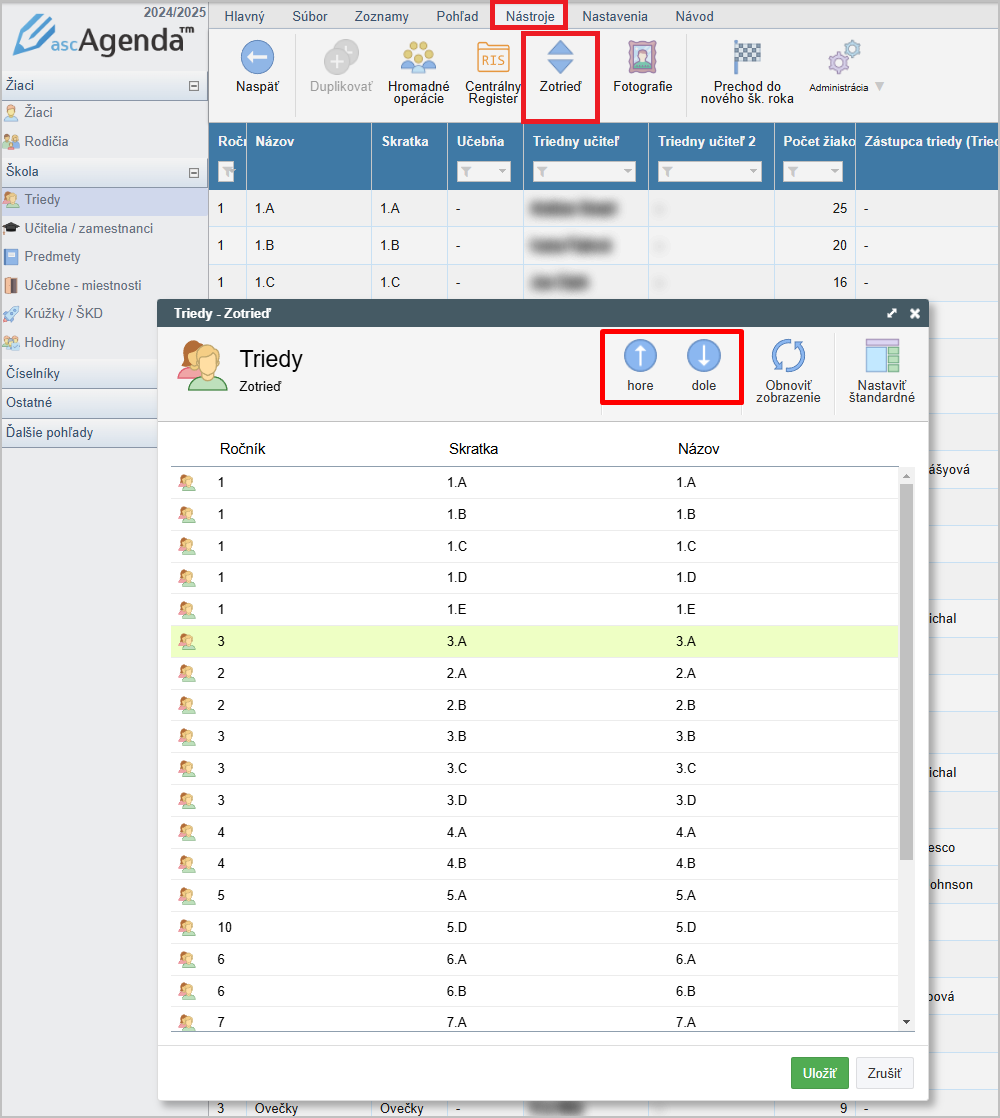Open Fotografie from the toolbar
1000x1118 pixels.
tap(642, 58)
